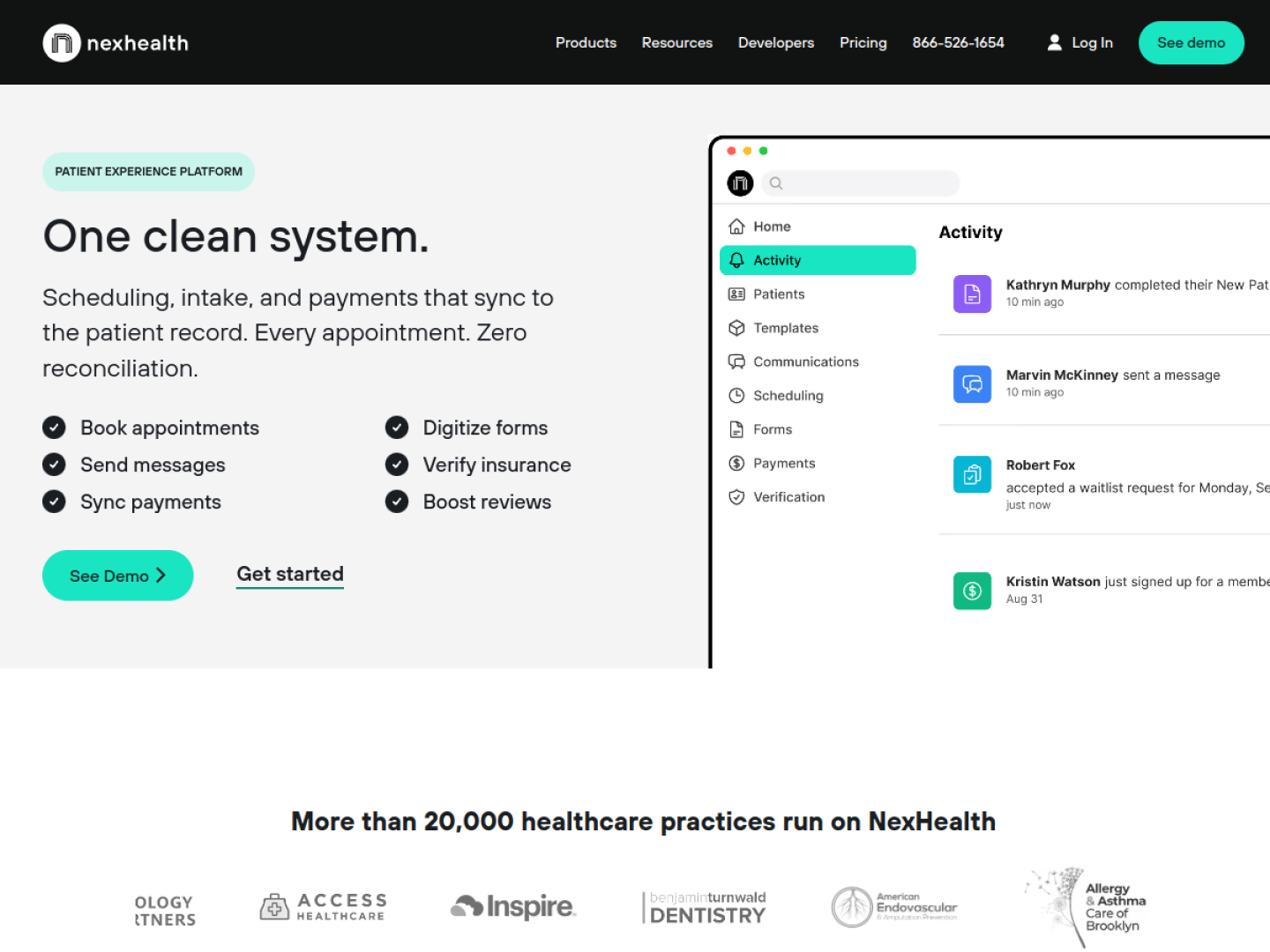Screen dimensions: 1270x952
Task: Click the user profile icon beside Log In
Action: [1054, 42]
